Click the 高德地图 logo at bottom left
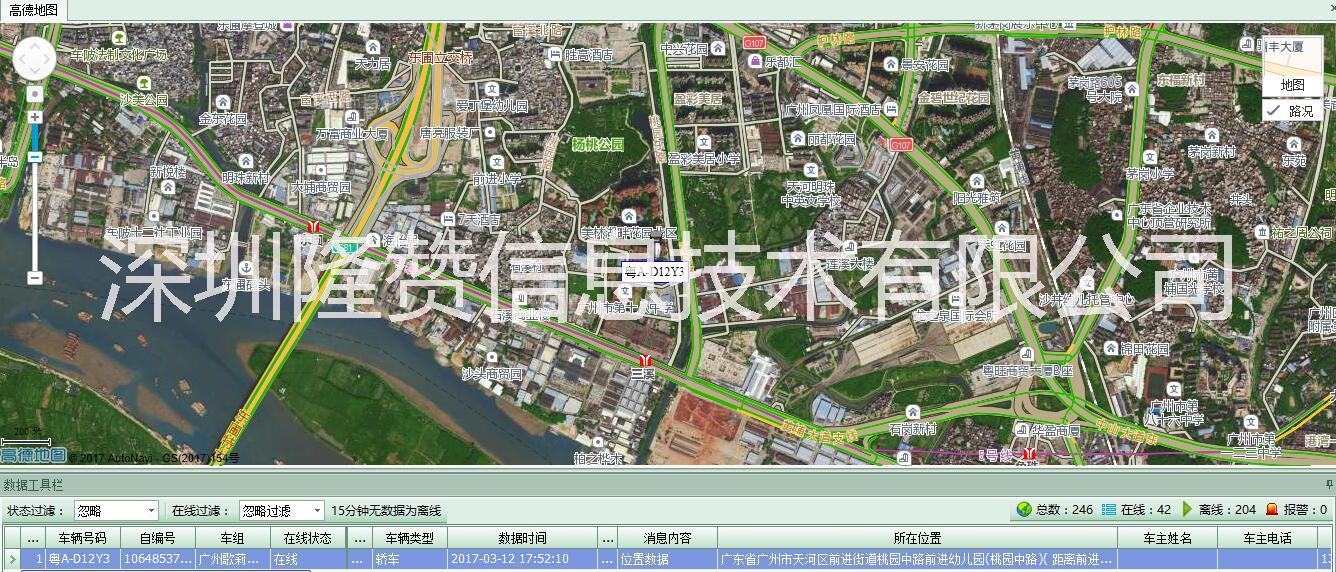Screen dimensions: 1336x572 click(34, 456)
